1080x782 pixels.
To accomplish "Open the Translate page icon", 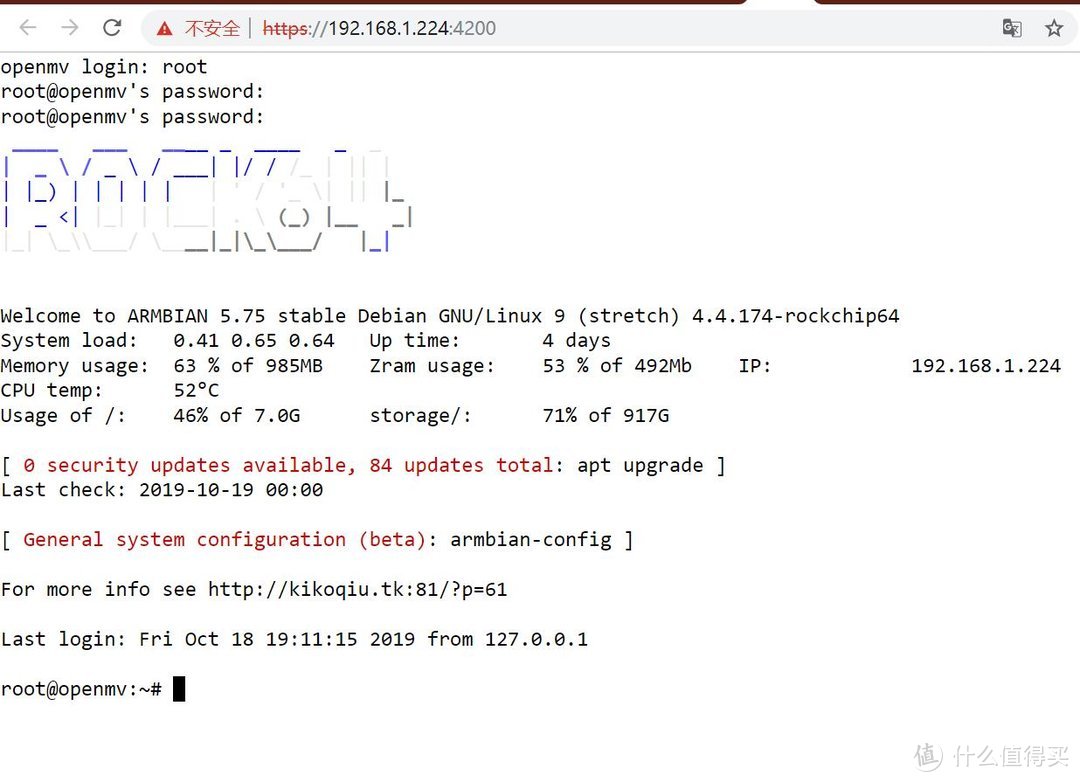I will click(1011, 28).
